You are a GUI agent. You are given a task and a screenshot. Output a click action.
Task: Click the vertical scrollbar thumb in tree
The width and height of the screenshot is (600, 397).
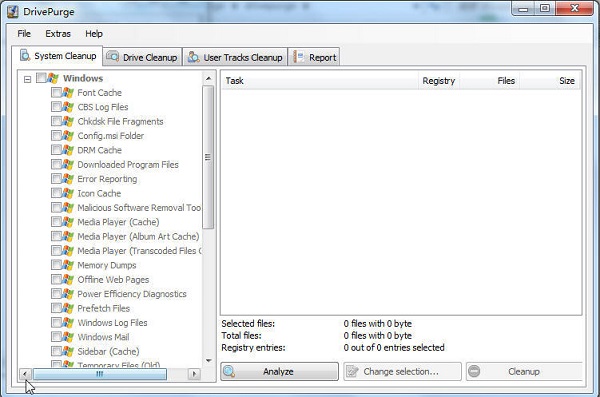click(208, 157)
